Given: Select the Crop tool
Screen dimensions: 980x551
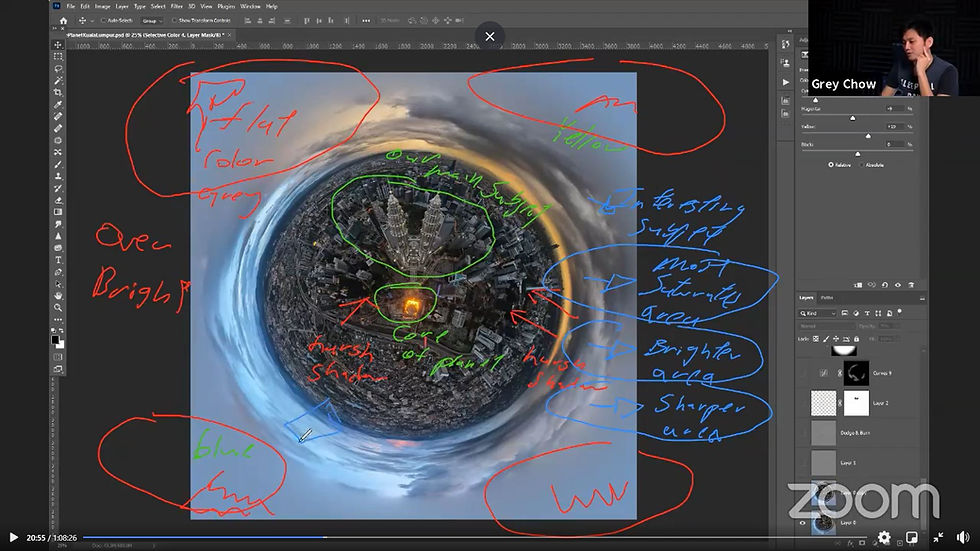Looking at the screenshot, I should [x=58, y=92].
